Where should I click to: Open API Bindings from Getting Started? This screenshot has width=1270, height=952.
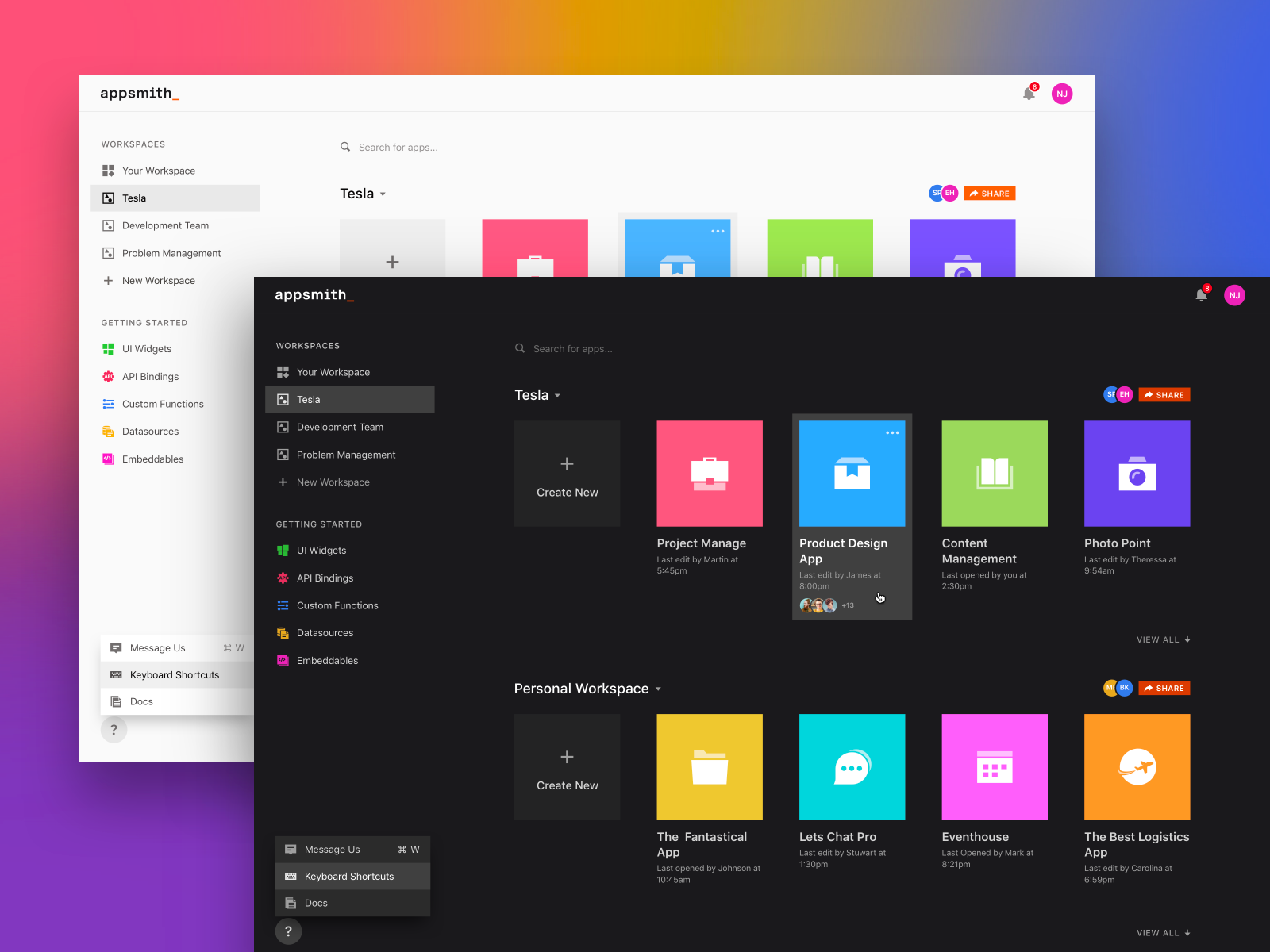325,578
